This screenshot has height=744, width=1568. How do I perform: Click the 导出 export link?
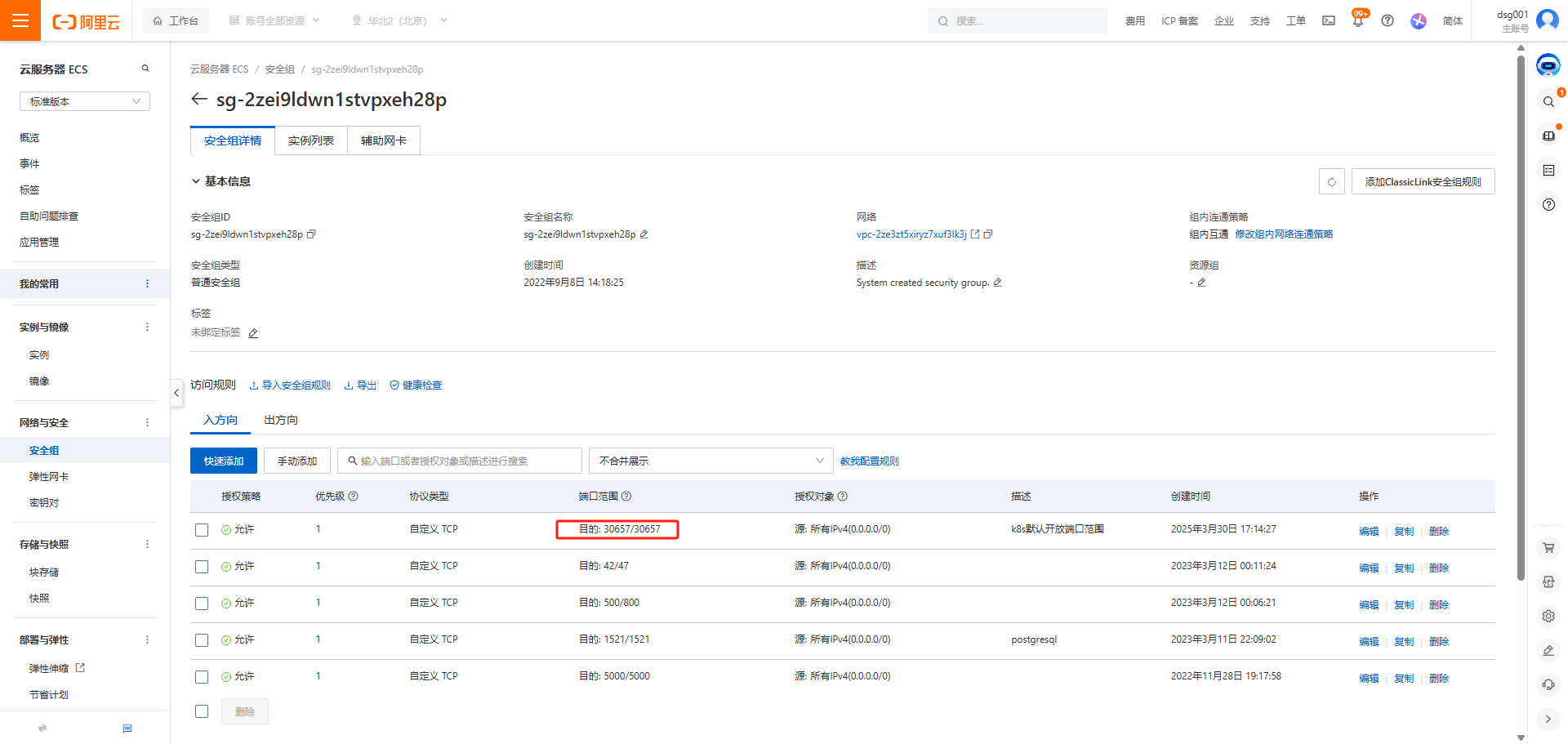[x=360, y=385]
